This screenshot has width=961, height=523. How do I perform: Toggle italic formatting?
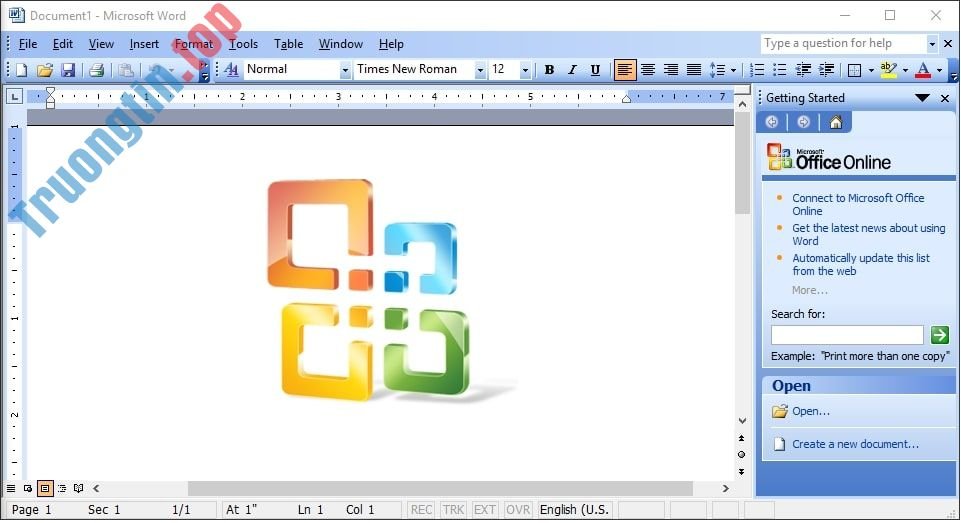572,70
